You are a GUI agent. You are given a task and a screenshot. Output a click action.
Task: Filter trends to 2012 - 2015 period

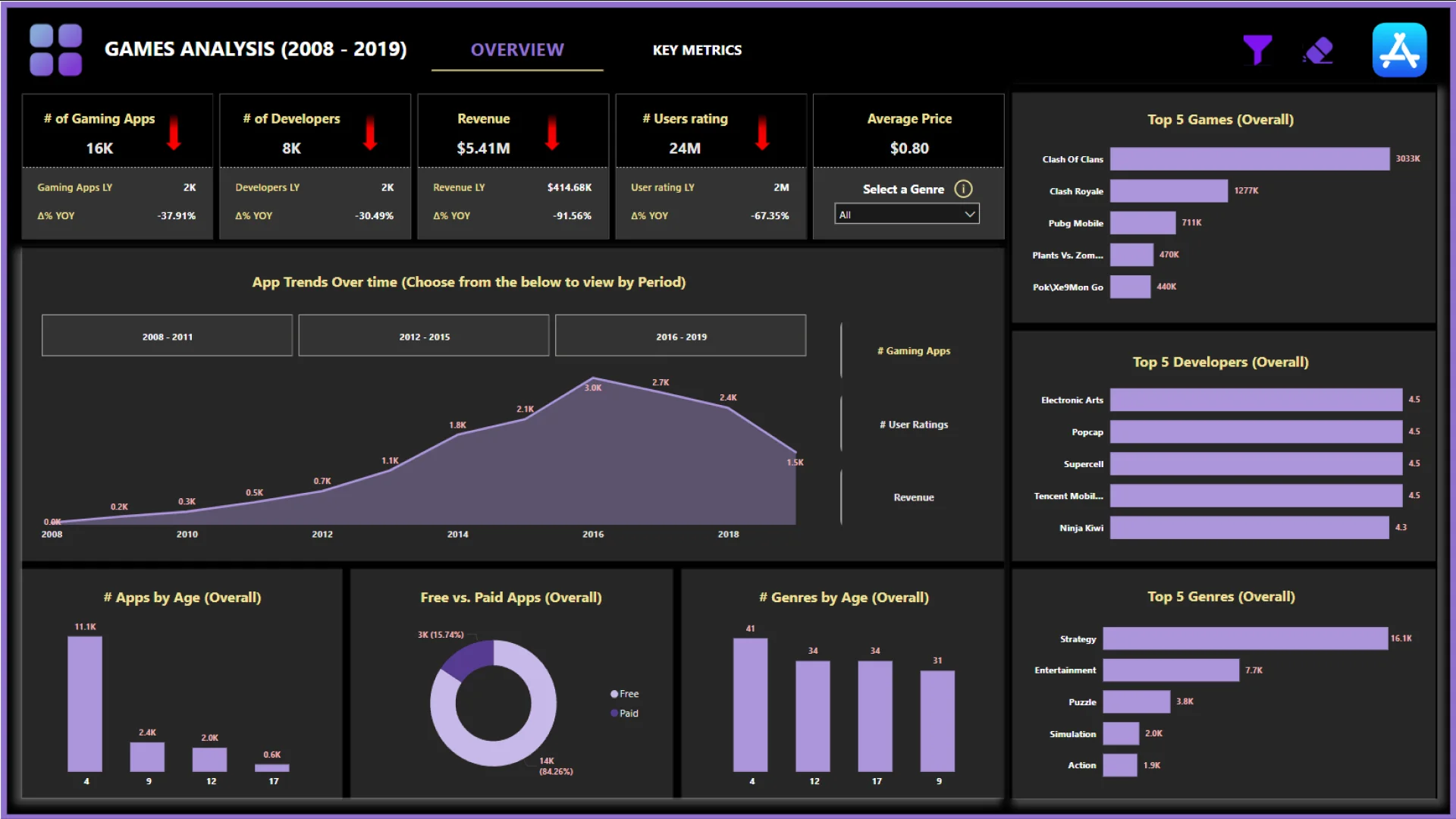click(x=424, y=336)
